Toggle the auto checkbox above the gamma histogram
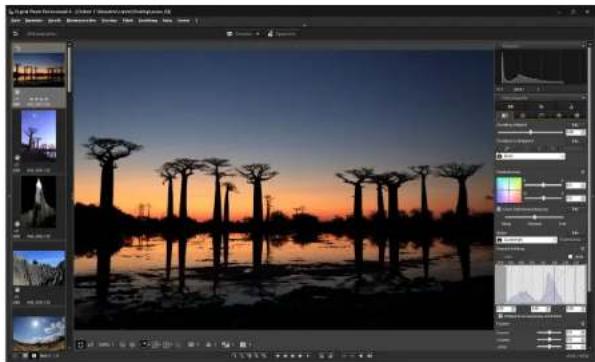The width and height of the screenshot is (595, 362). click(x=570, y=257)
